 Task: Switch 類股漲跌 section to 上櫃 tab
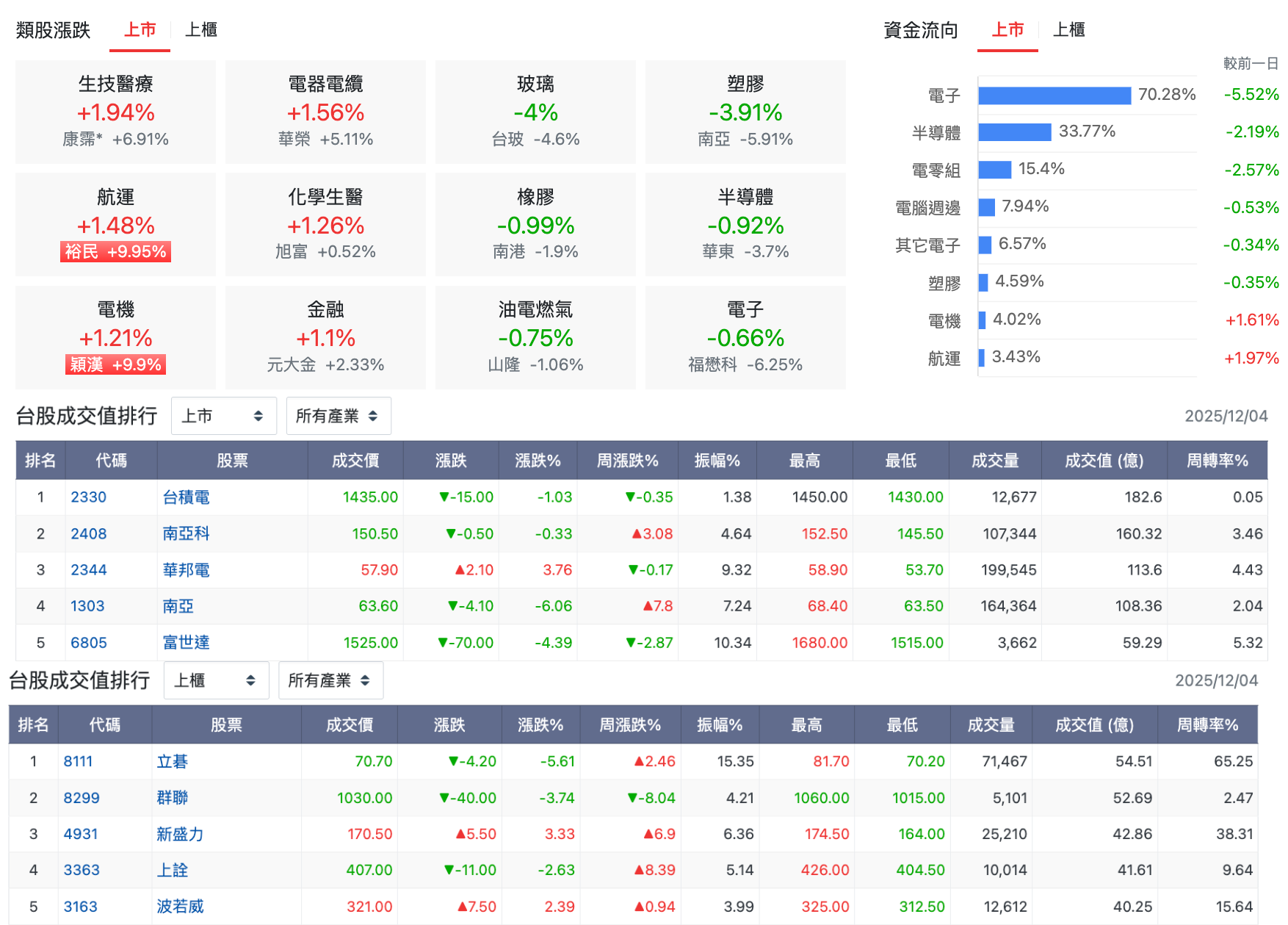pos(200,30)
